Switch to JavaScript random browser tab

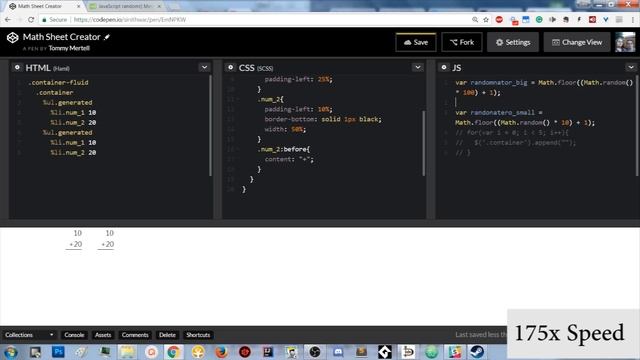(x=125, y=6)
